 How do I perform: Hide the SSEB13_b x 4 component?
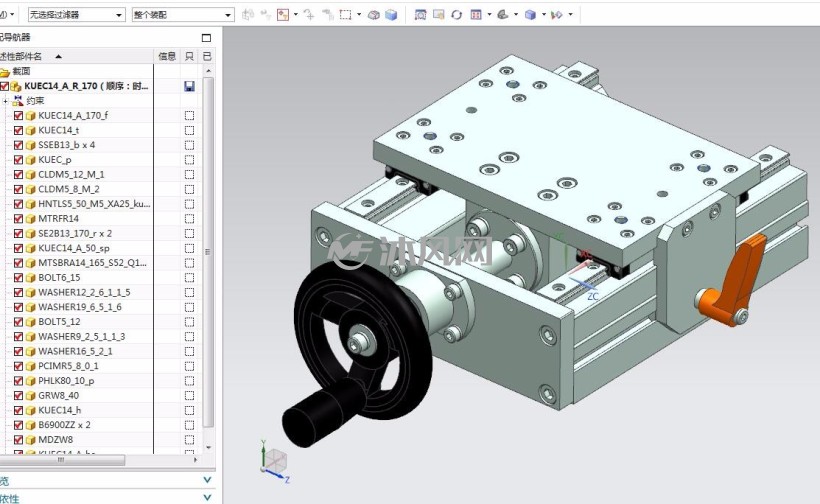[18, 145]
